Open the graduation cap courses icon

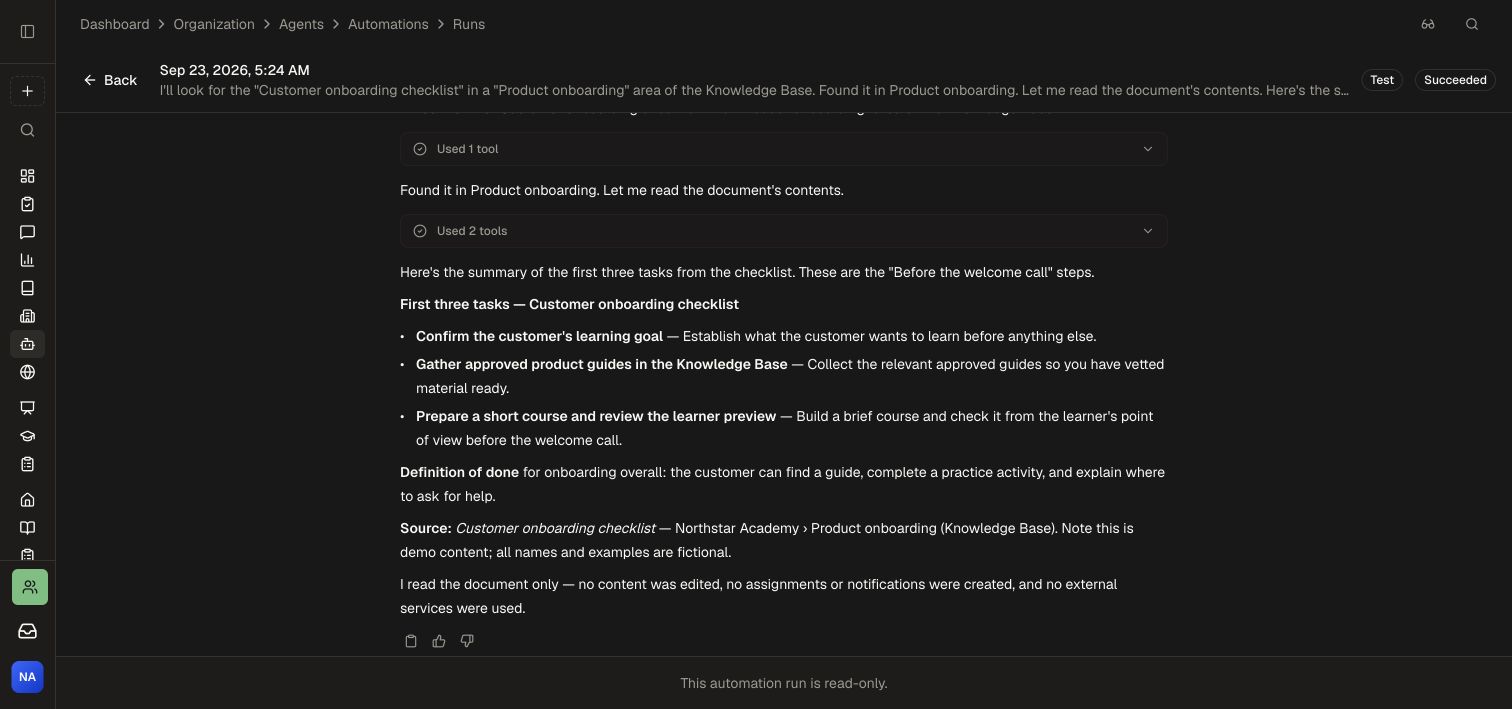pyautogui.click(x=28, y=436)
